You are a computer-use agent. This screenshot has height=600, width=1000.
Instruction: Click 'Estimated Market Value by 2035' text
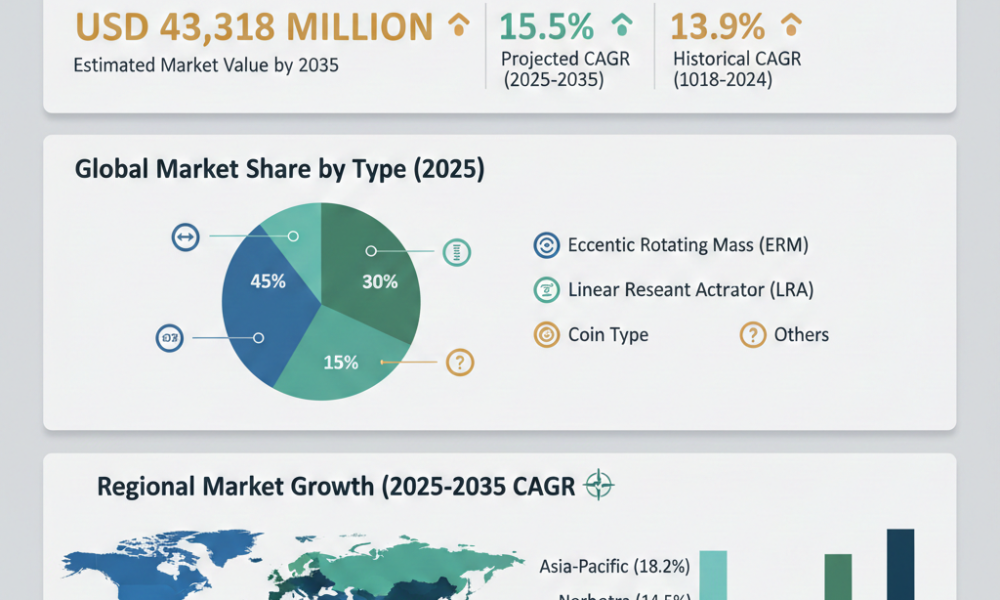point(205,65)
